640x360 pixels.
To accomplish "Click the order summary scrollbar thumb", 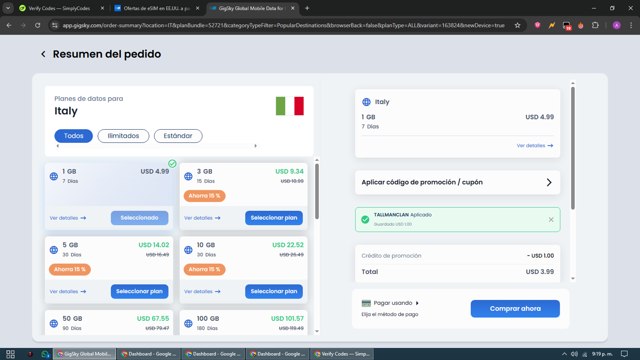I will coord(573,148).
